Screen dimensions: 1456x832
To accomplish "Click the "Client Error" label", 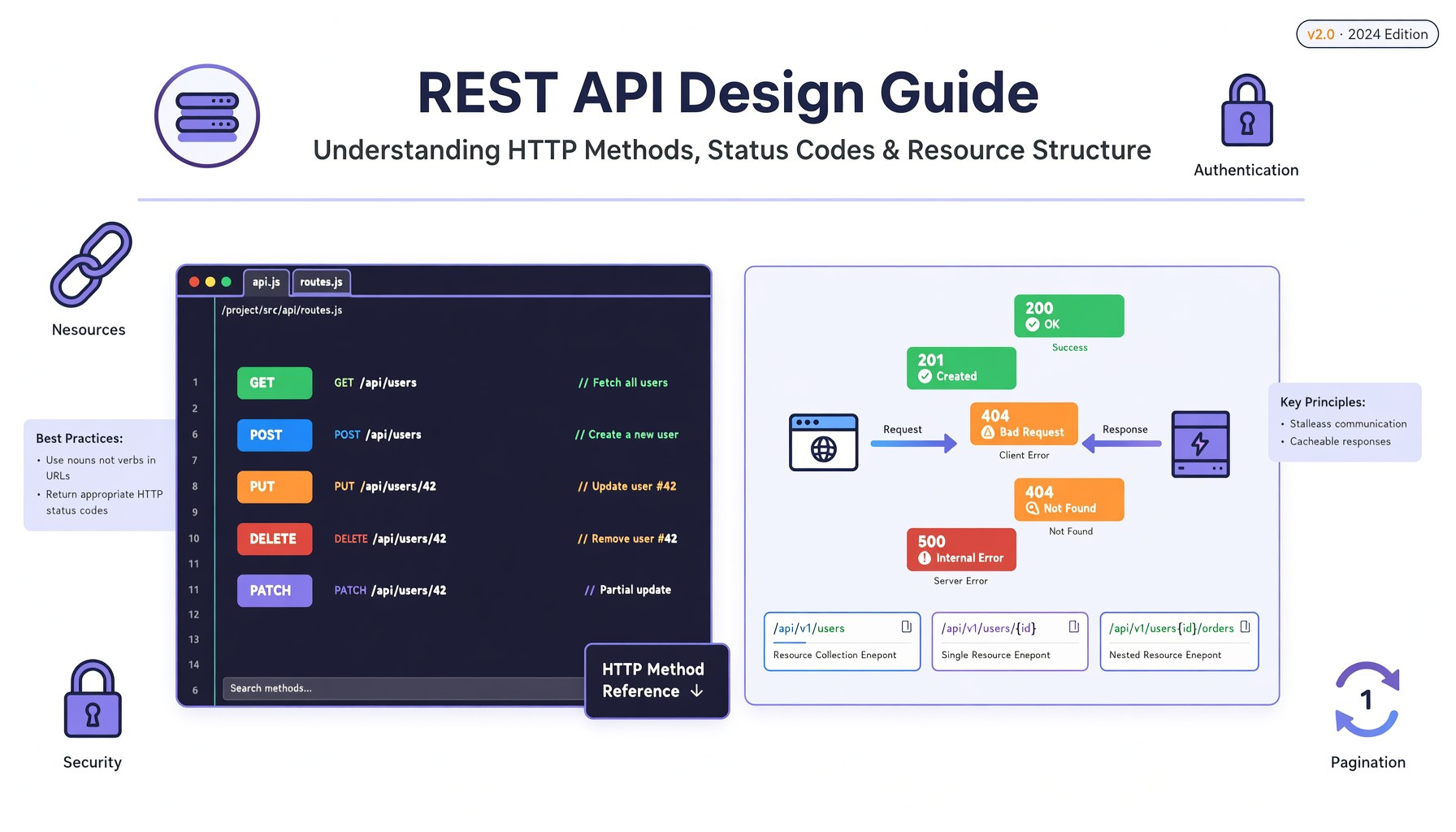I will point(1024,456).
